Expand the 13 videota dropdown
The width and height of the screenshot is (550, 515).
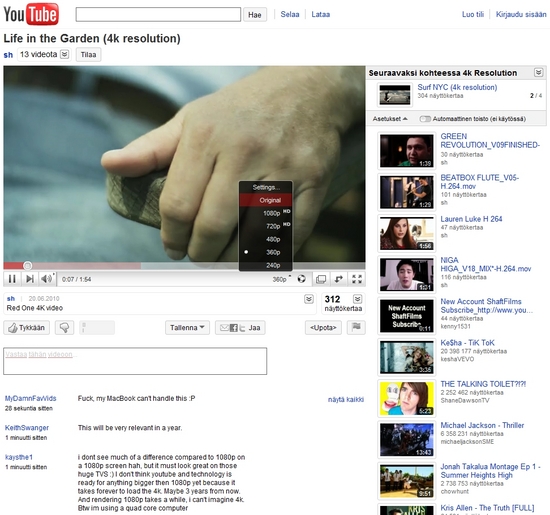tap(65, 54)
